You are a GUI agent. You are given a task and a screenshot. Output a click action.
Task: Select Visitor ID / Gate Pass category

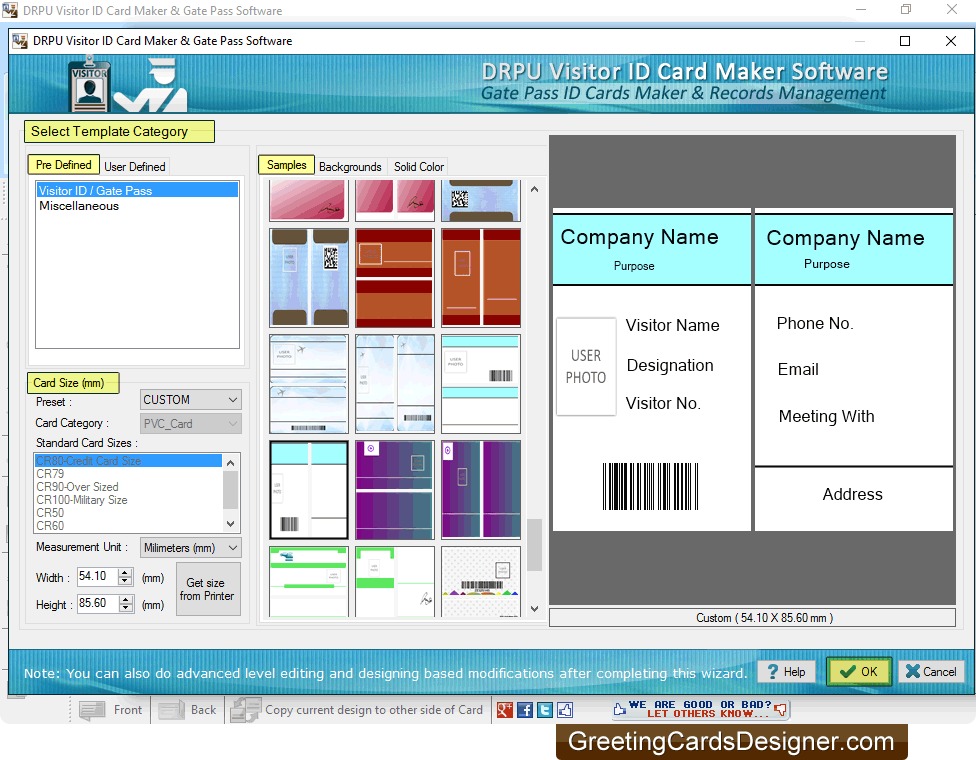coord(137,190)
